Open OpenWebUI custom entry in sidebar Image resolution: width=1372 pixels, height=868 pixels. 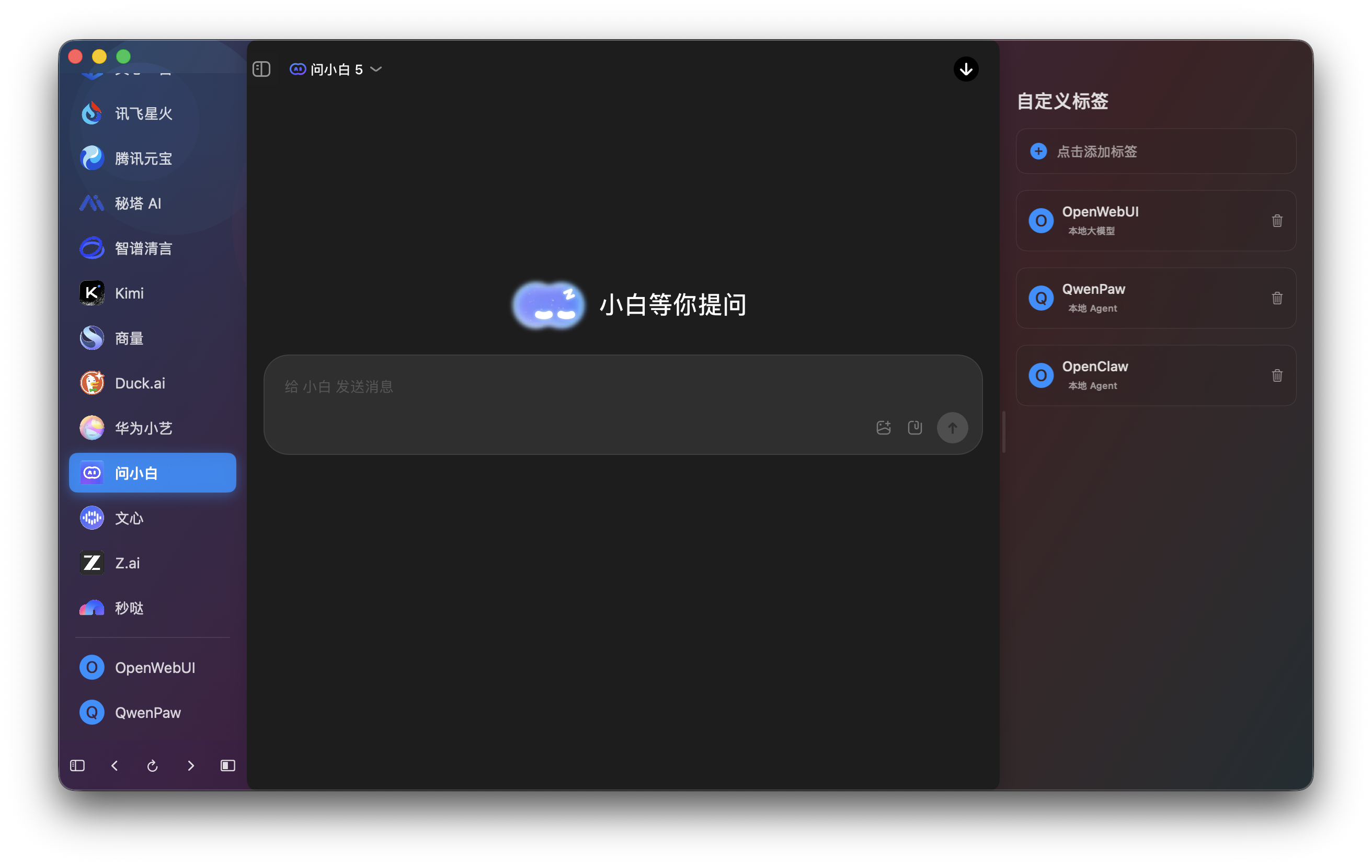(152, 668)
